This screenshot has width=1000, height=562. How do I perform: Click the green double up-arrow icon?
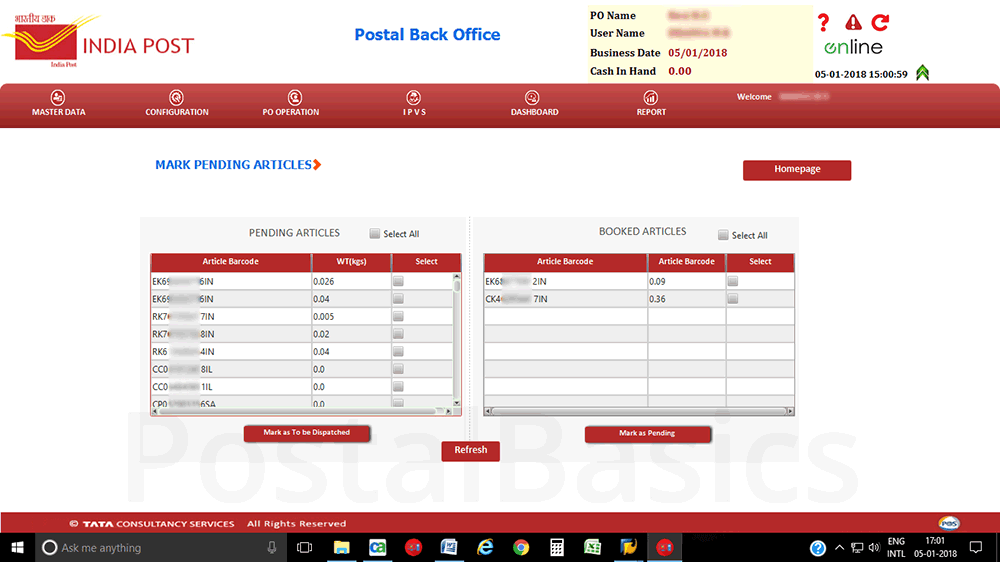pyautogui.click(x=922, y=72)
